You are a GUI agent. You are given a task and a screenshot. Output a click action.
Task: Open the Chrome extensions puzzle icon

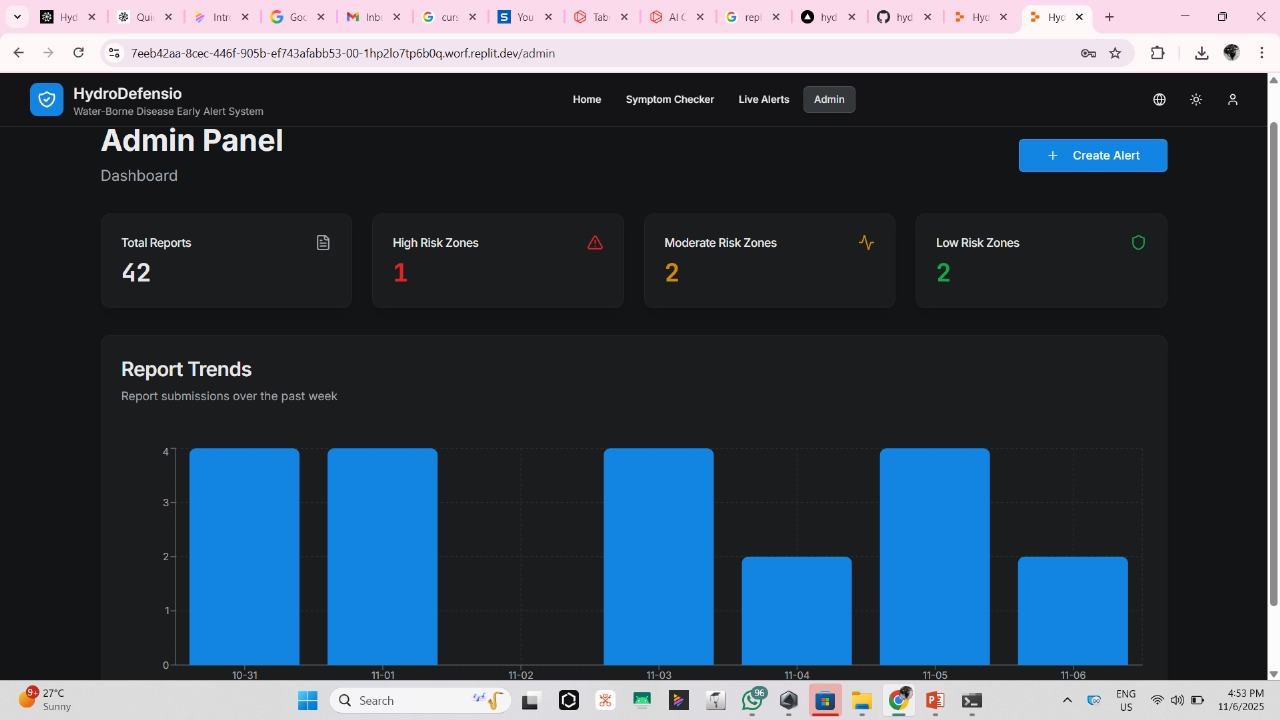(x=1158, y=53)
